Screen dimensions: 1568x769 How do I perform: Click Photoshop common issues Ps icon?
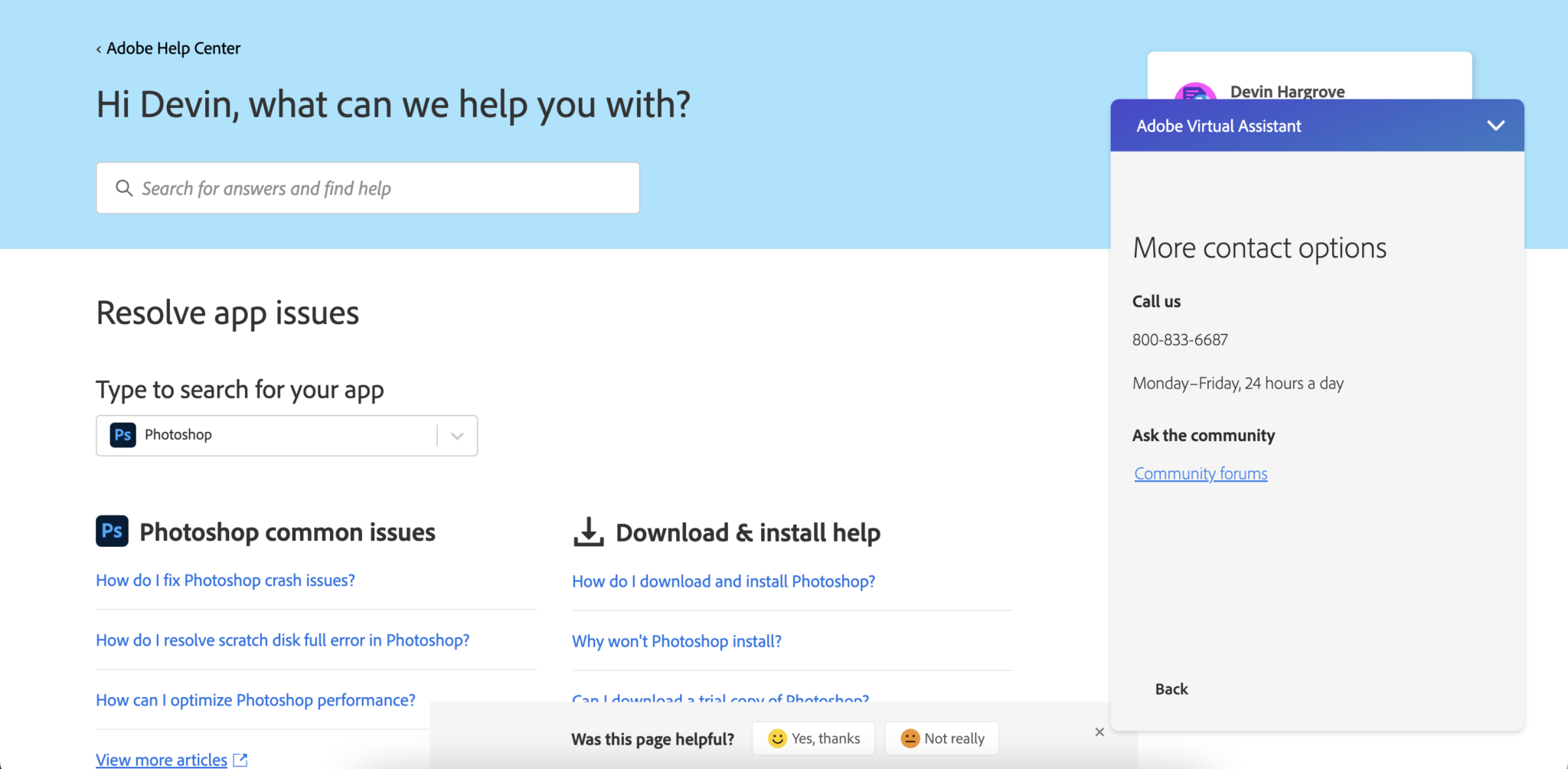point(112,531)
